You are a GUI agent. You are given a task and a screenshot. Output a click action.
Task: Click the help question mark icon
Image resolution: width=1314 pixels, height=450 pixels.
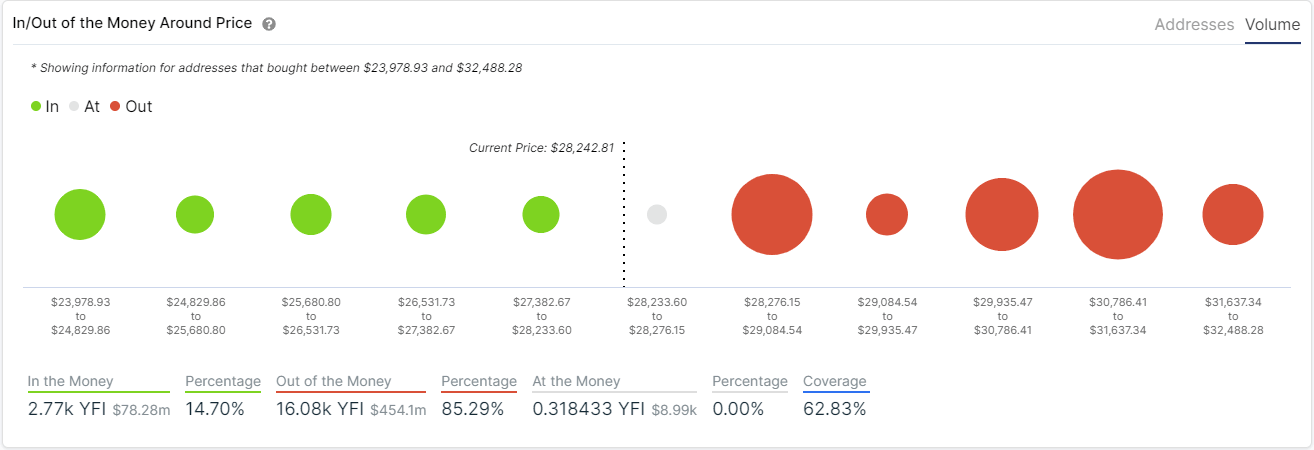pos(269,24)
